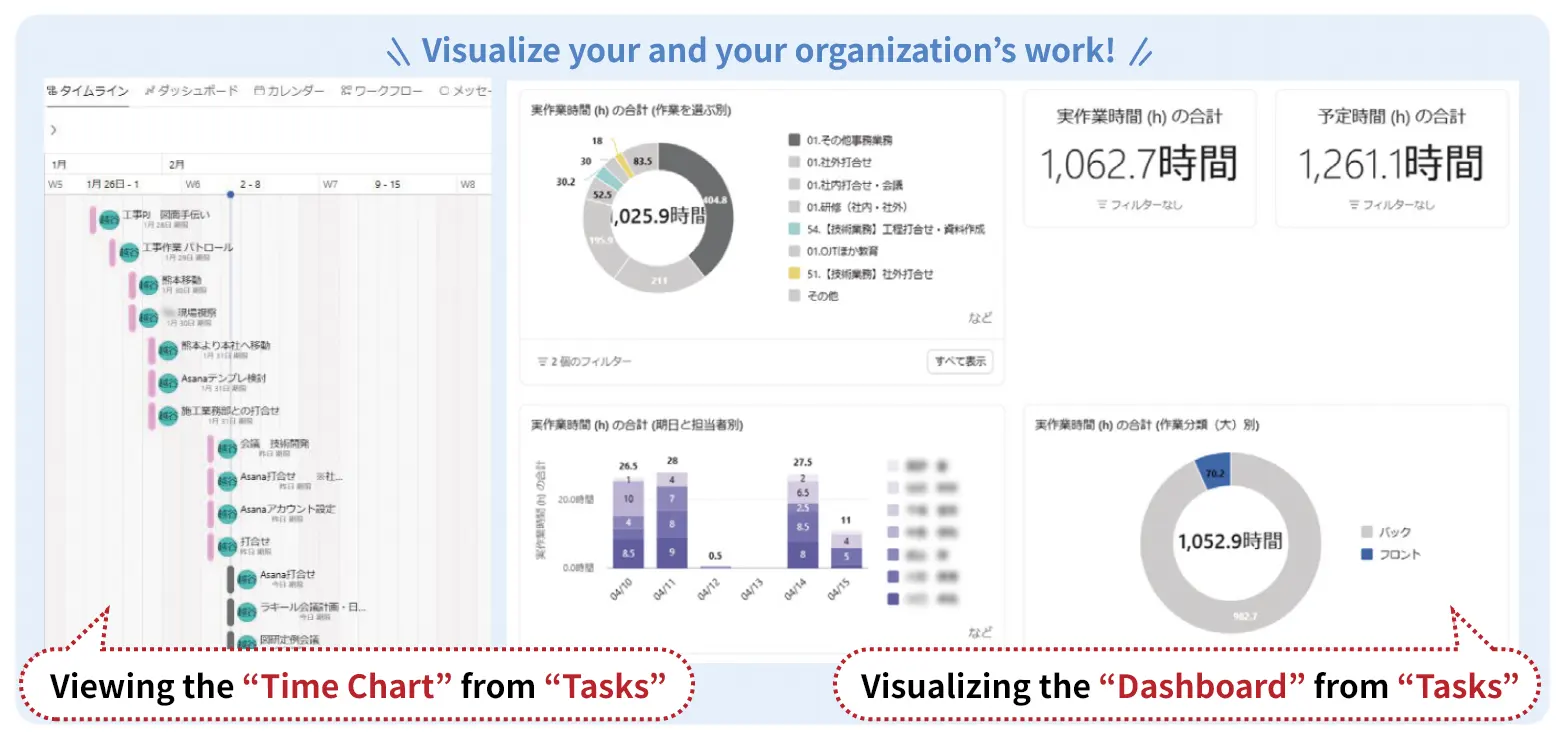Open the ワークフロー tab
Screen dimensions: 1564x734
point(382,91)
